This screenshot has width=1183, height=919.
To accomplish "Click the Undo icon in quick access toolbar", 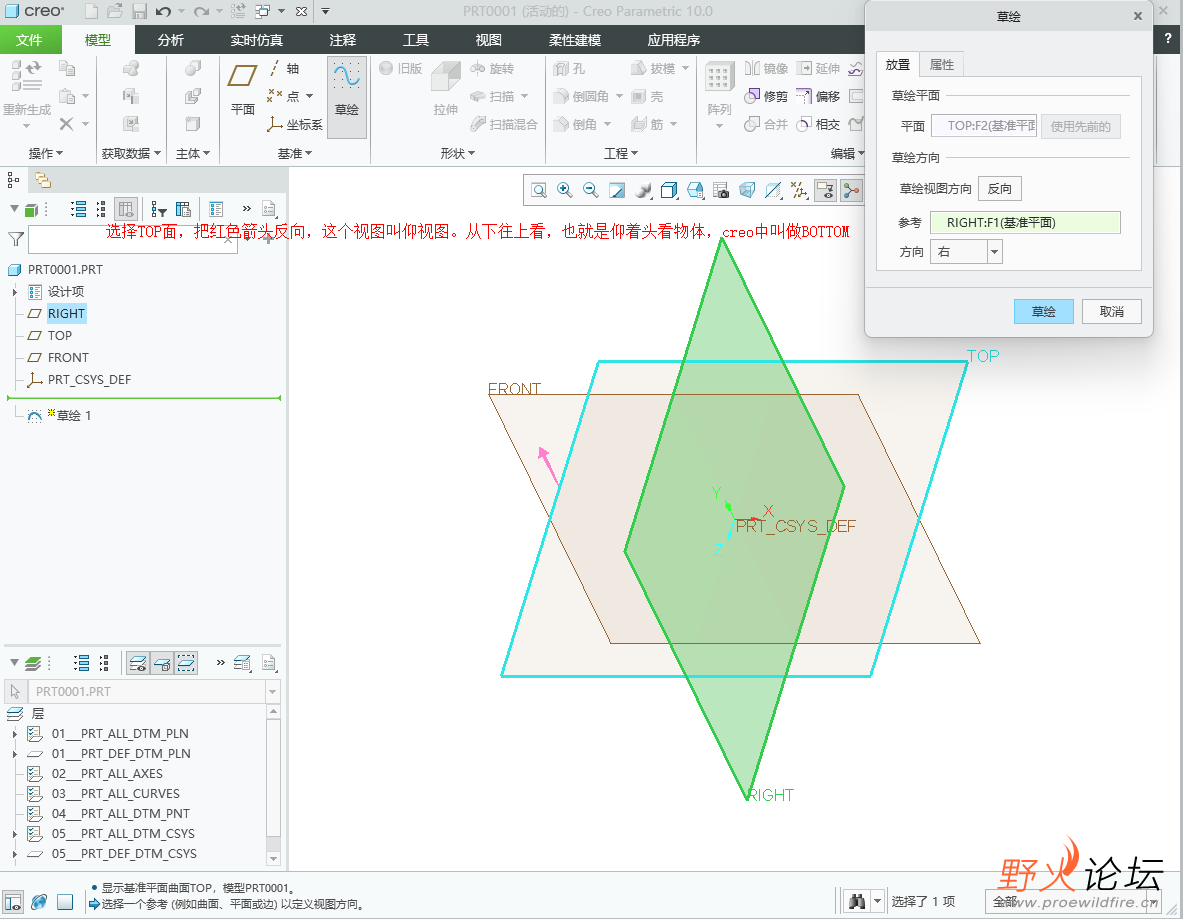I will [x=163, y=11].
